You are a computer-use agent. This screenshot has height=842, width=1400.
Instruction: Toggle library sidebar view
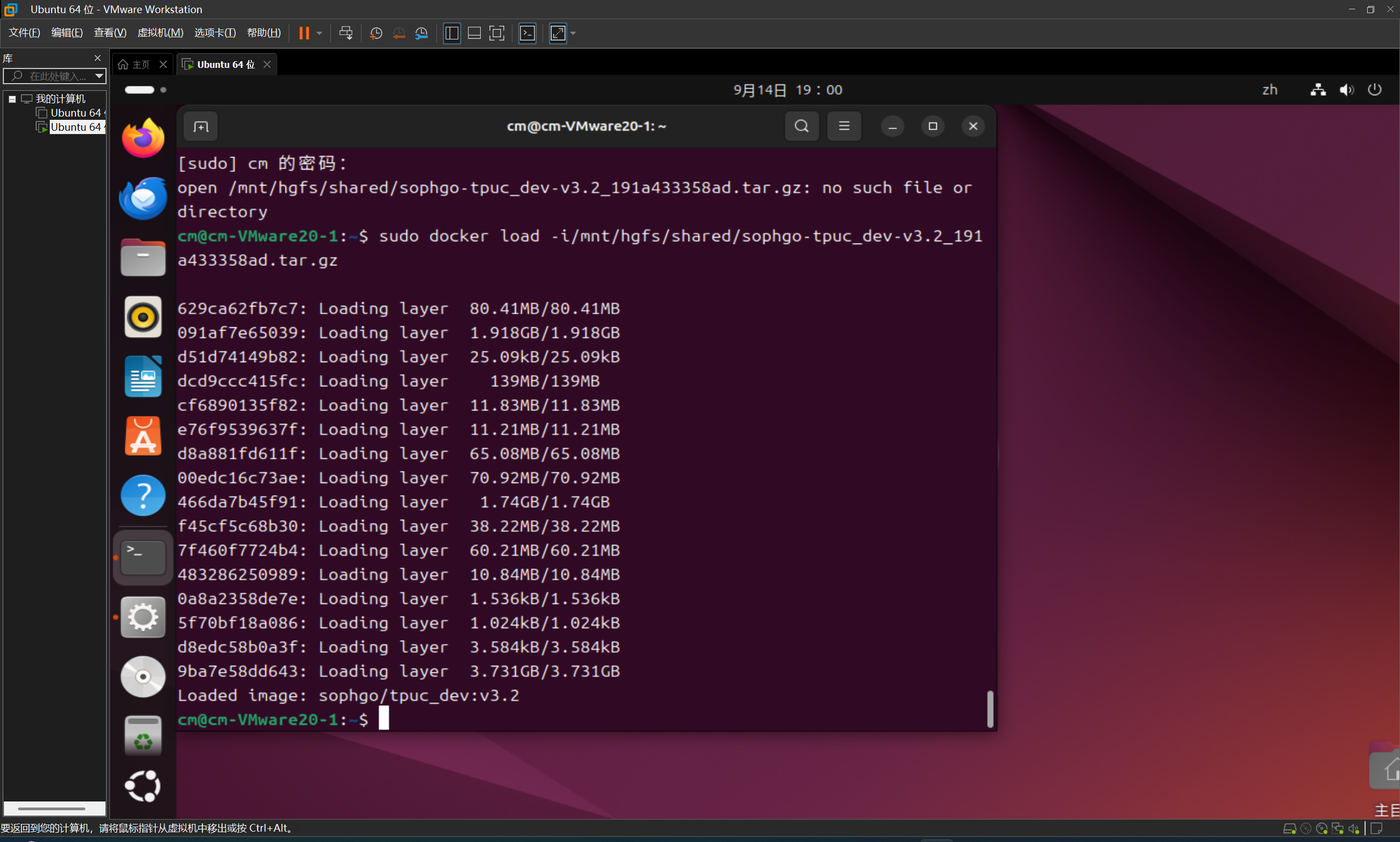(452, 33)
